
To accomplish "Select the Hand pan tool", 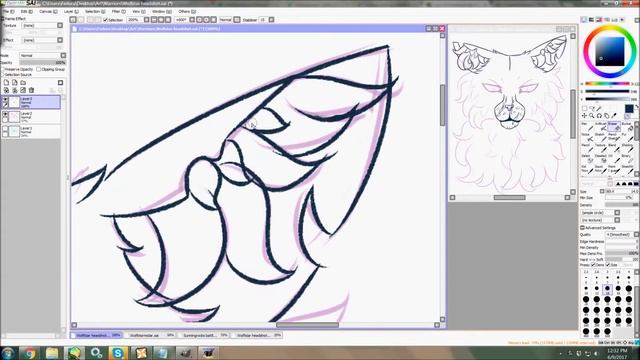I will [x=606, y=116].
